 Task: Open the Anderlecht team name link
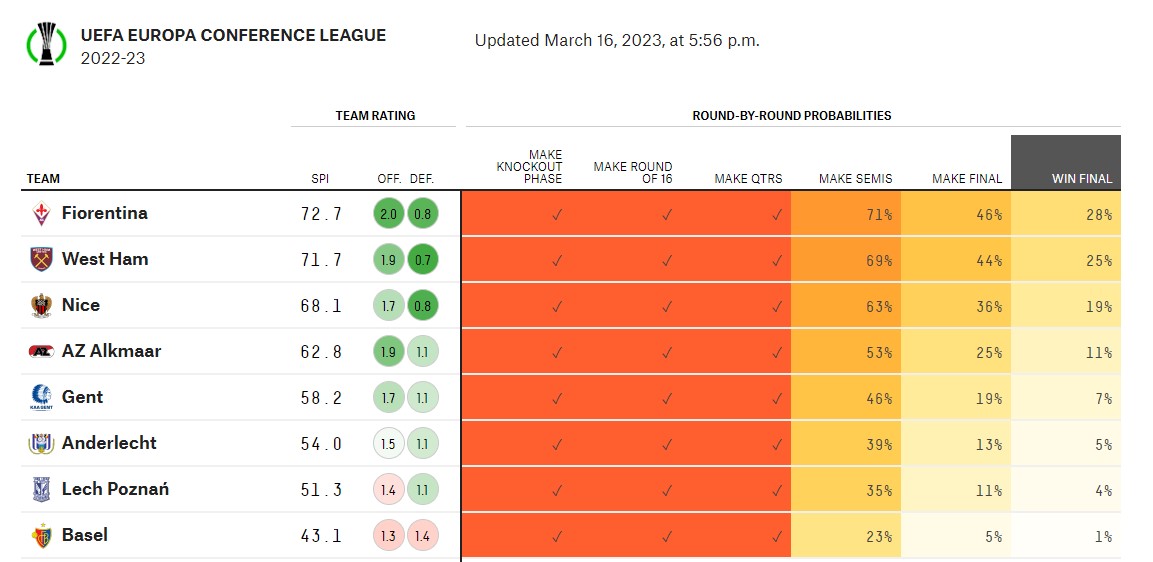(109, 443)
